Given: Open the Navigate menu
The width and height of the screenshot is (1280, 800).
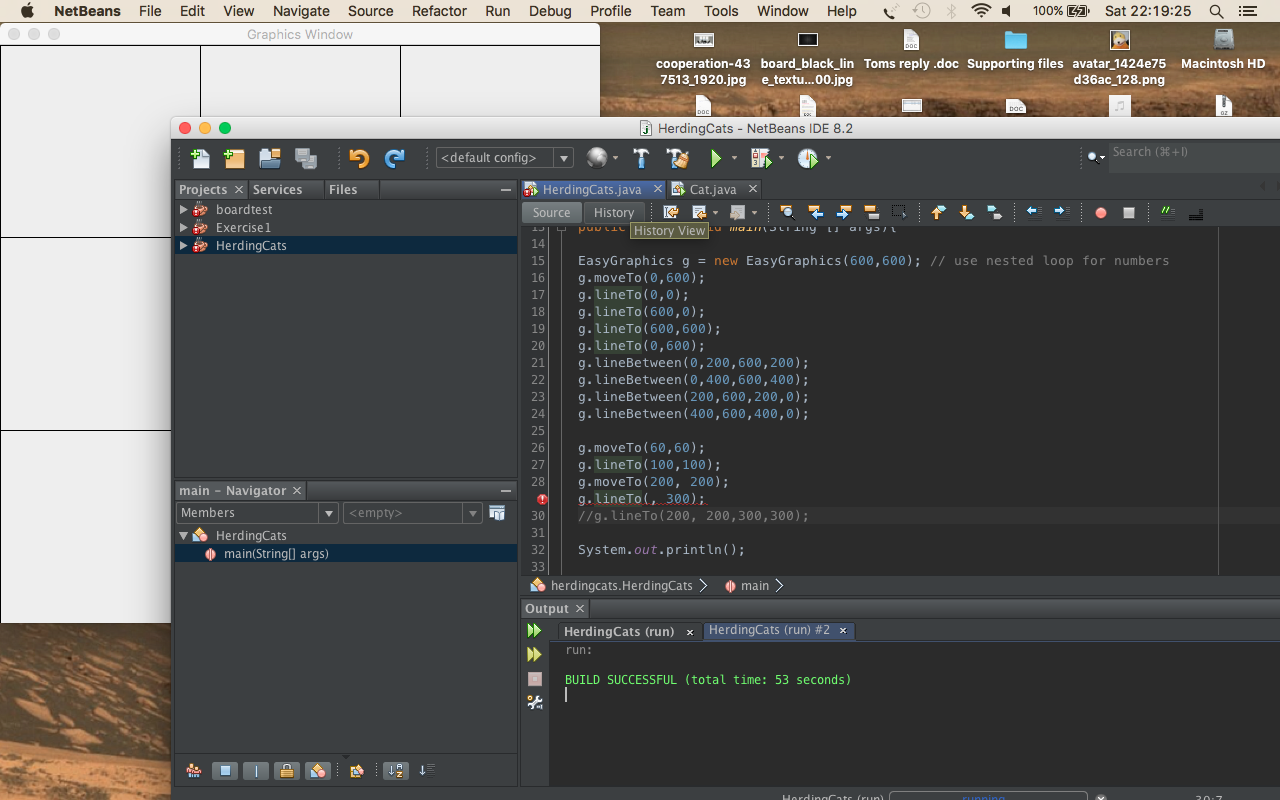Looking at the screenshot, I should coord(301,11).
